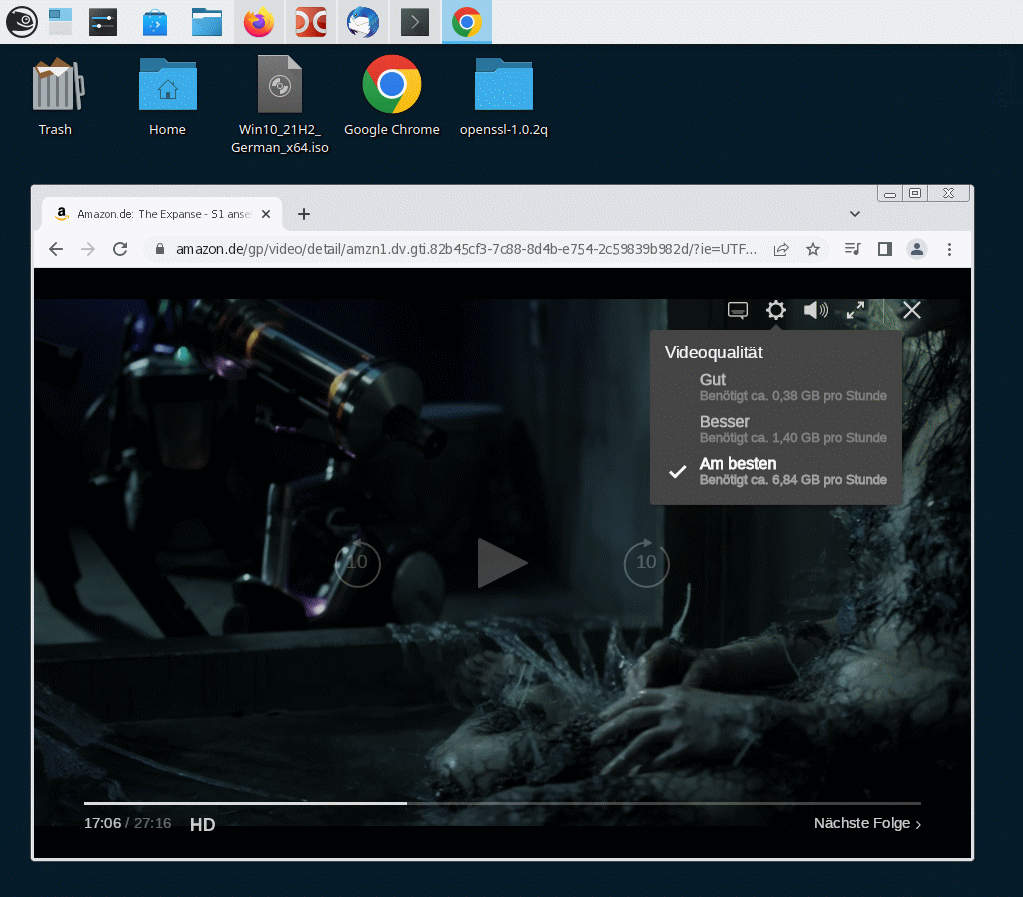
Task: Click the HD quality badge
Action: (202, 825)
